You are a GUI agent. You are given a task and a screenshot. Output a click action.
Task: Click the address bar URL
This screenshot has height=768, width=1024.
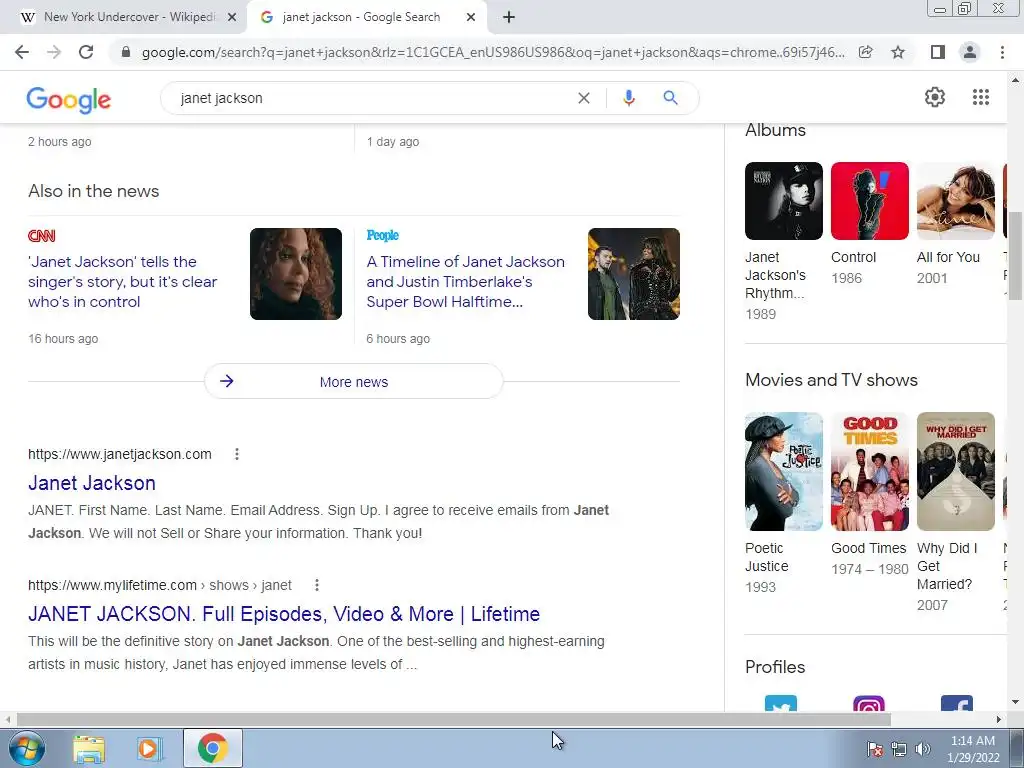coord(493,52)
